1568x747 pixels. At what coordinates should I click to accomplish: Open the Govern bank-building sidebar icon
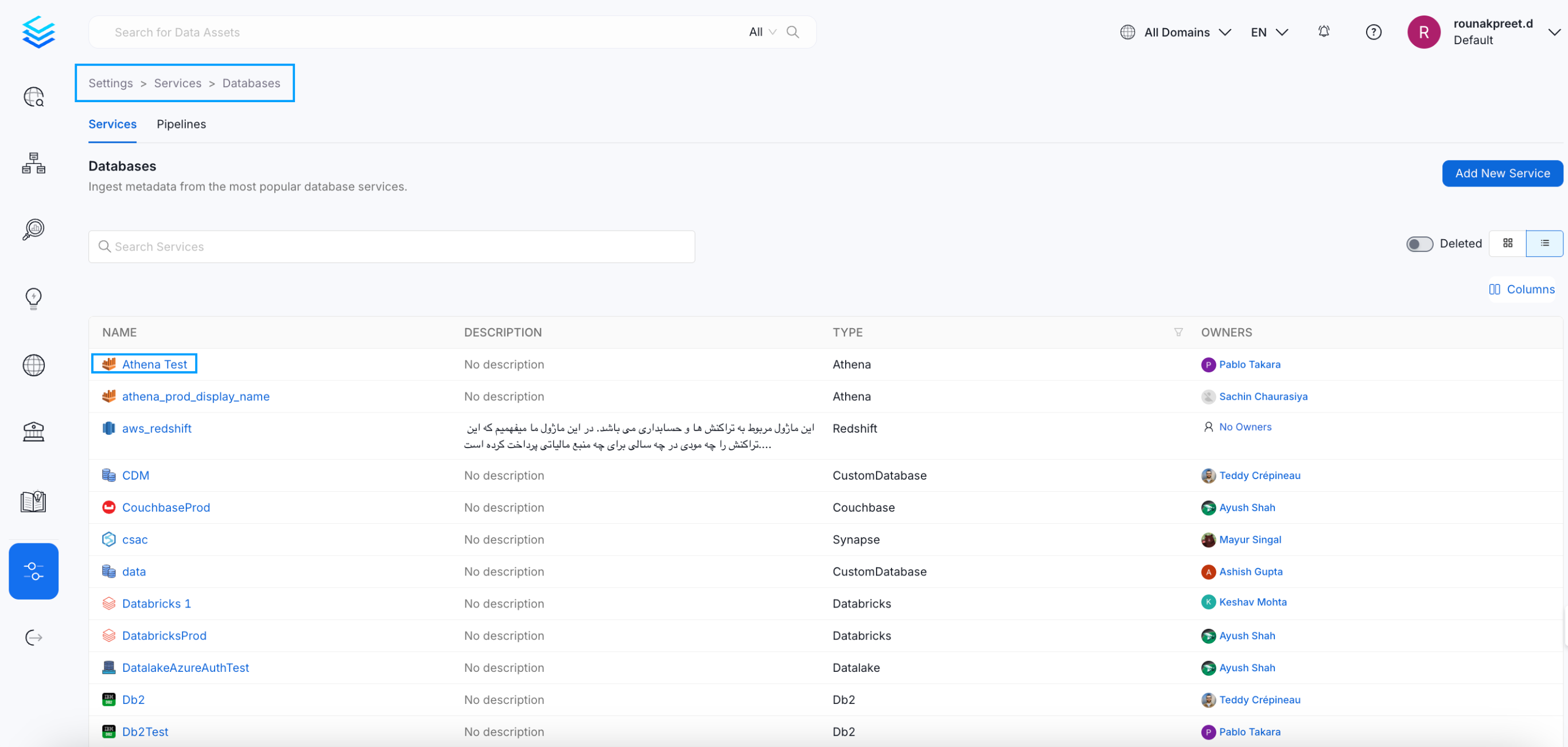click(x=33, y=431)
